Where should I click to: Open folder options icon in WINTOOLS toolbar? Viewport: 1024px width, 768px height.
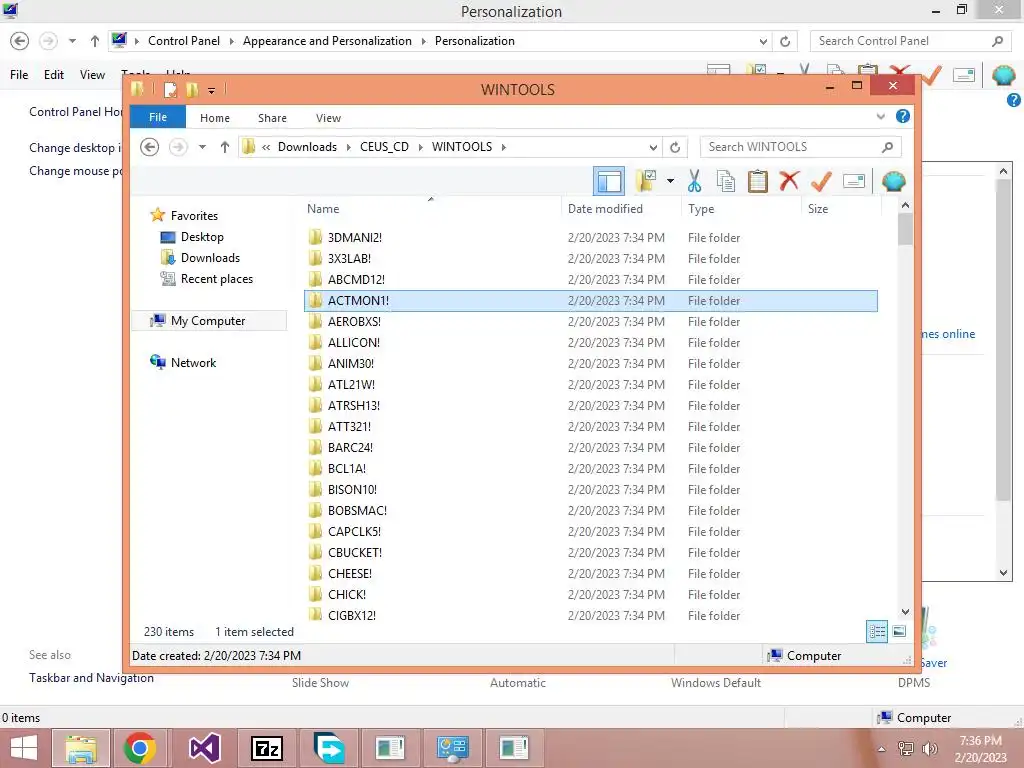(x=646, y=181)
